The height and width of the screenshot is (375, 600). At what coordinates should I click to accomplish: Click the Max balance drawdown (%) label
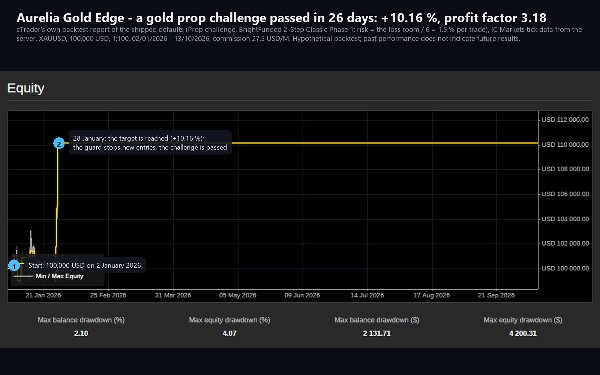tap(81, 320)
